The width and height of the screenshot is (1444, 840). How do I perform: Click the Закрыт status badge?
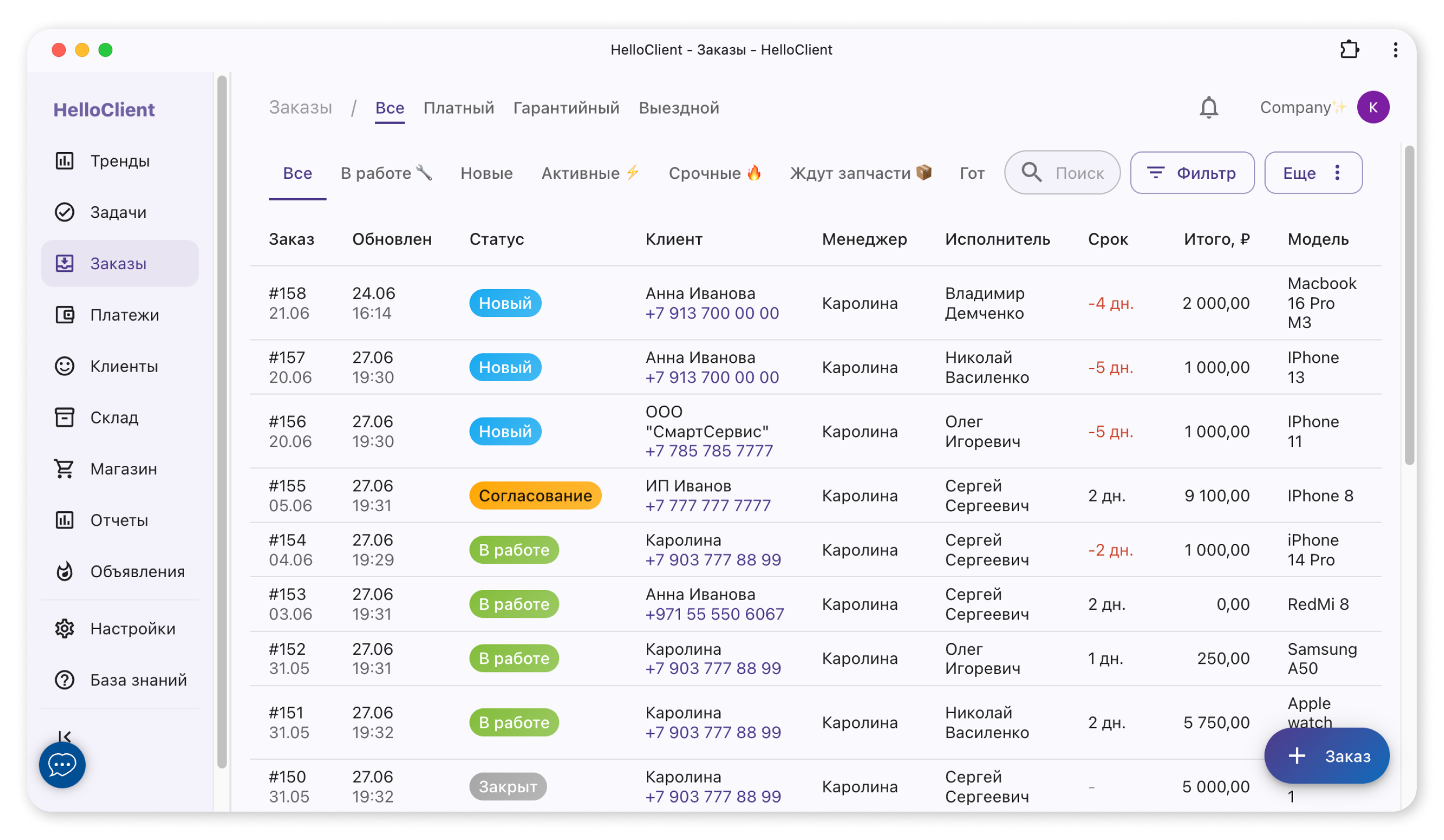pos(508,786)
